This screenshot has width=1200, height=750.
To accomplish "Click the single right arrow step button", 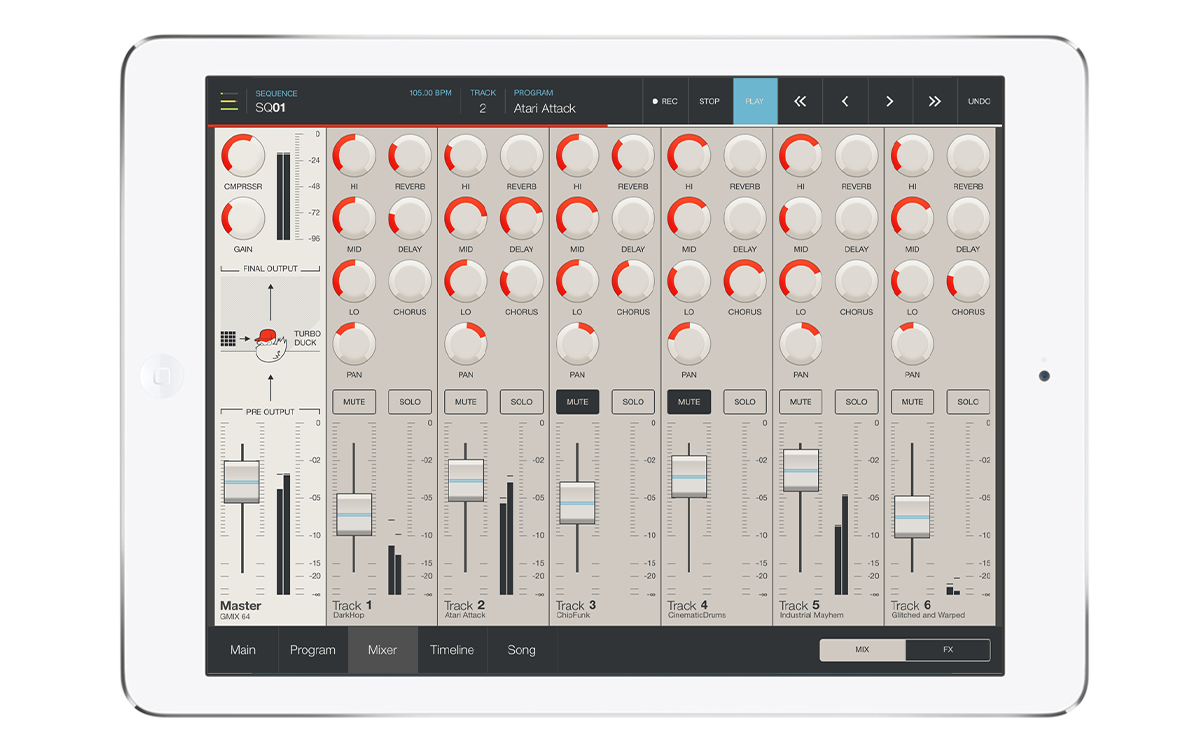I will coord(889,101).
